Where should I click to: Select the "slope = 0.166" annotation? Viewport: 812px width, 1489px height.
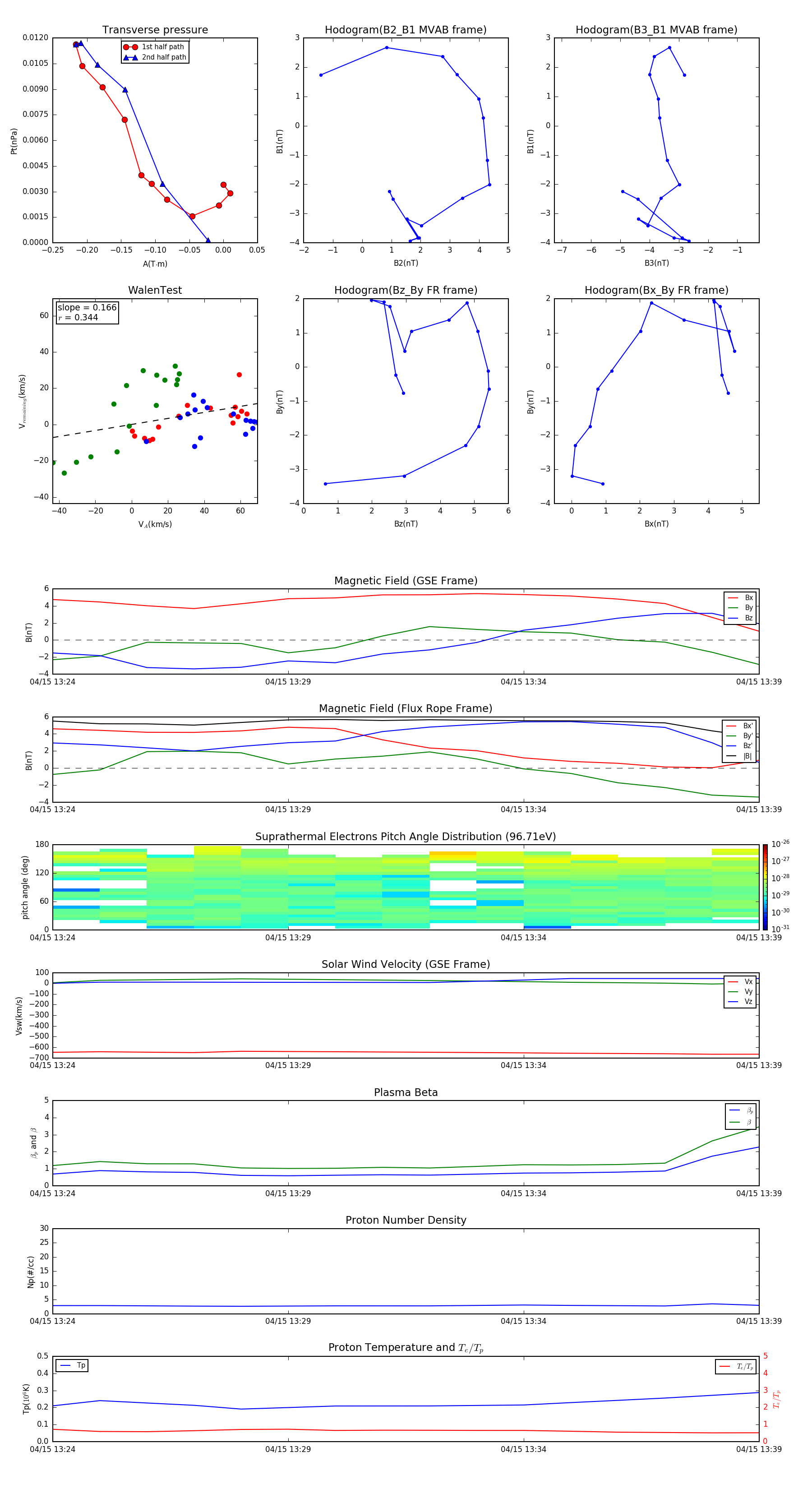[87, 308]
